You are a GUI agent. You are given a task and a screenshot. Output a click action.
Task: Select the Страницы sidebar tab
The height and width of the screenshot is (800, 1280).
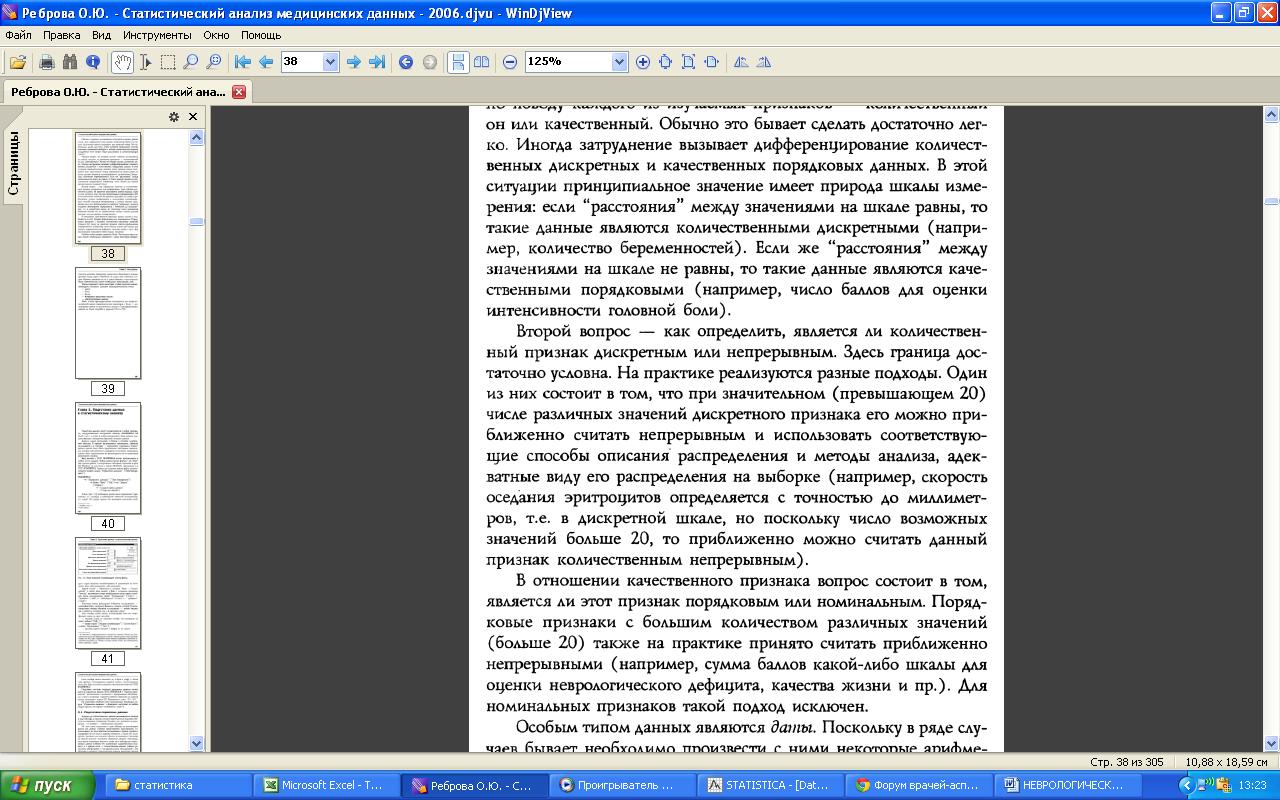click(14, 166)
